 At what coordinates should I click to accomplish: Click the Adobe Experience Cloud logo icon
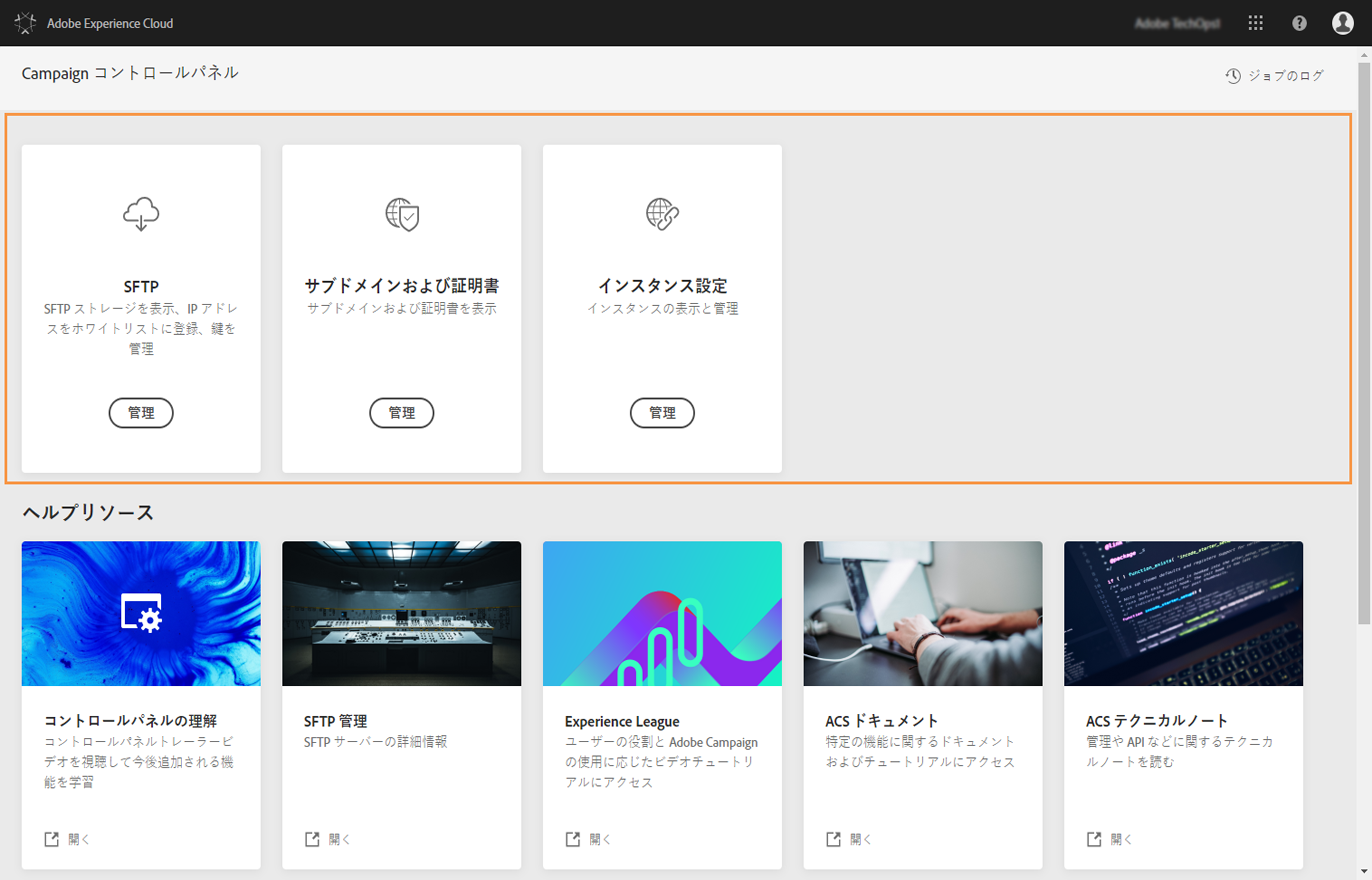(x=26, y=23)
